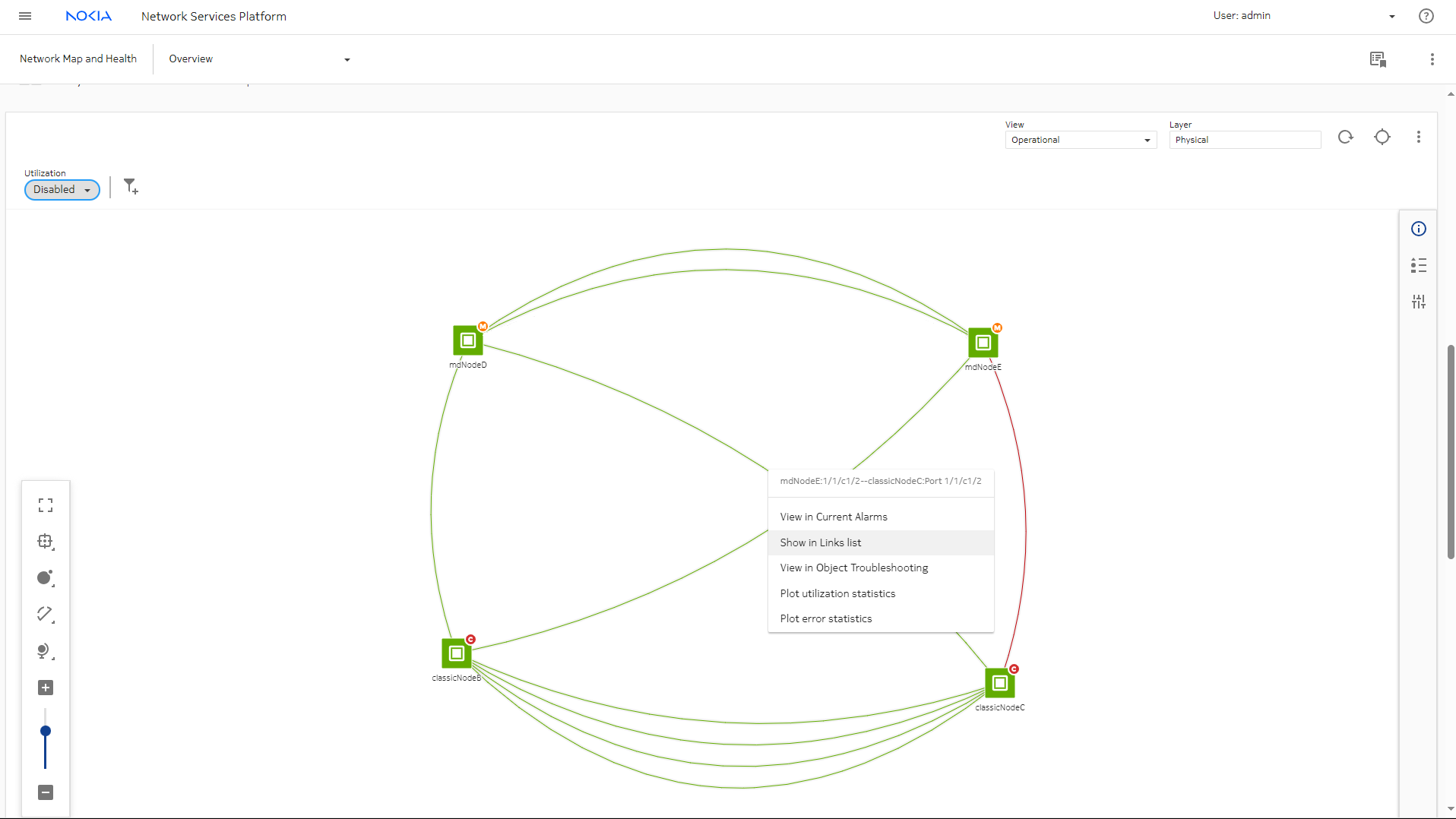The width and height of the screenshot is (1456, 819).
Task: Click the zoom in plus button
Action: pyautogui.click(x=46, y=688)
